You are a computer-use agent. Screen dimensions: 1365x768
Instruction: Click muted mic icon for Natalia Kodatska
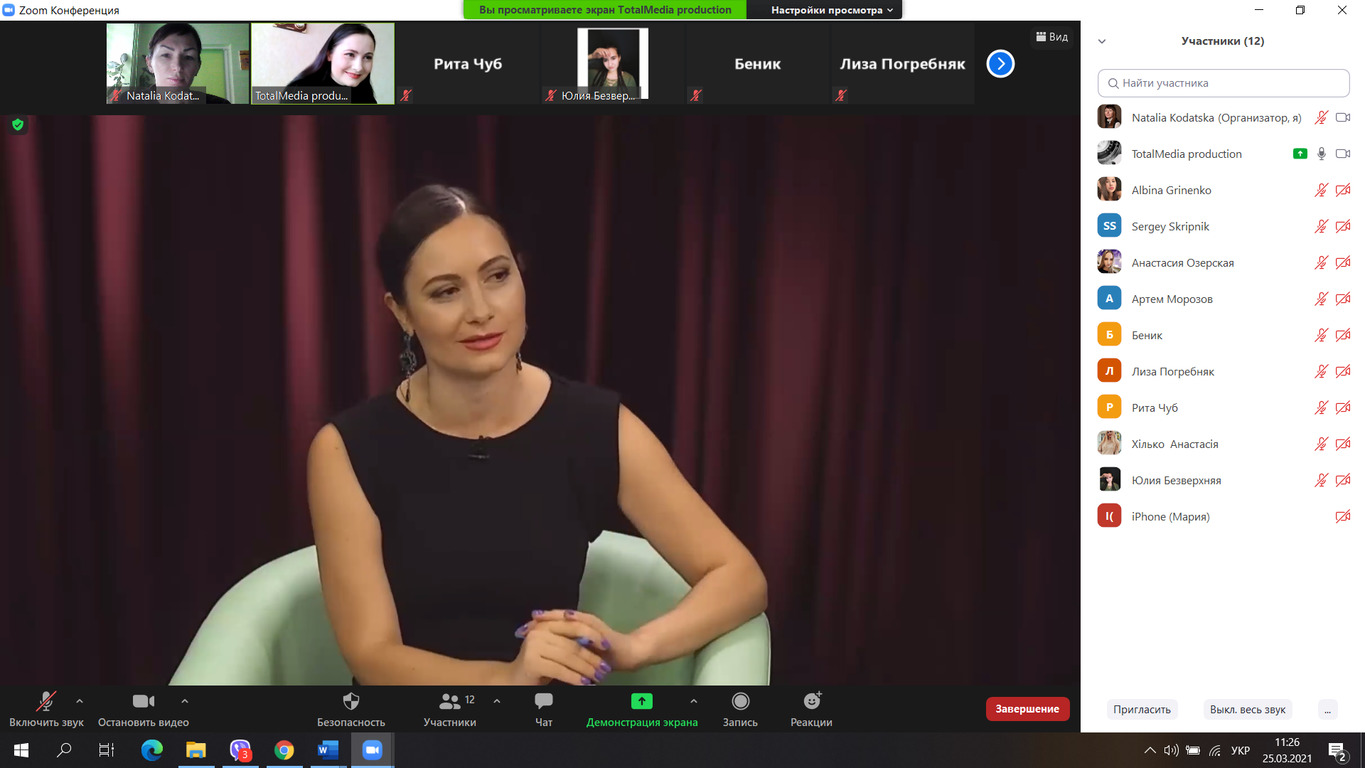point(1321,117)
